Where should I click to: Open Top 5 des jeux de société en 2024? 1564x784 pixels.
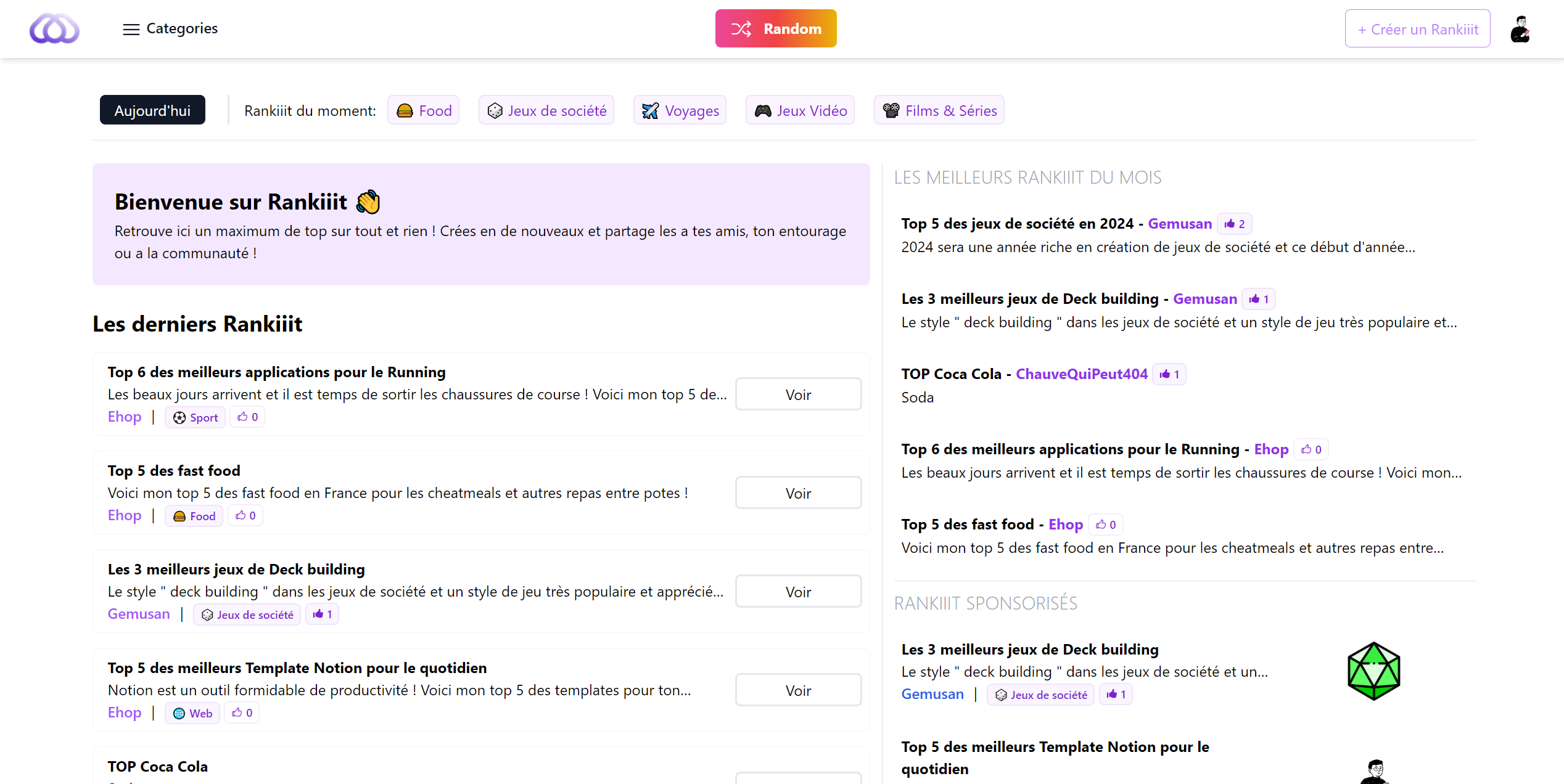point(1018,224)
